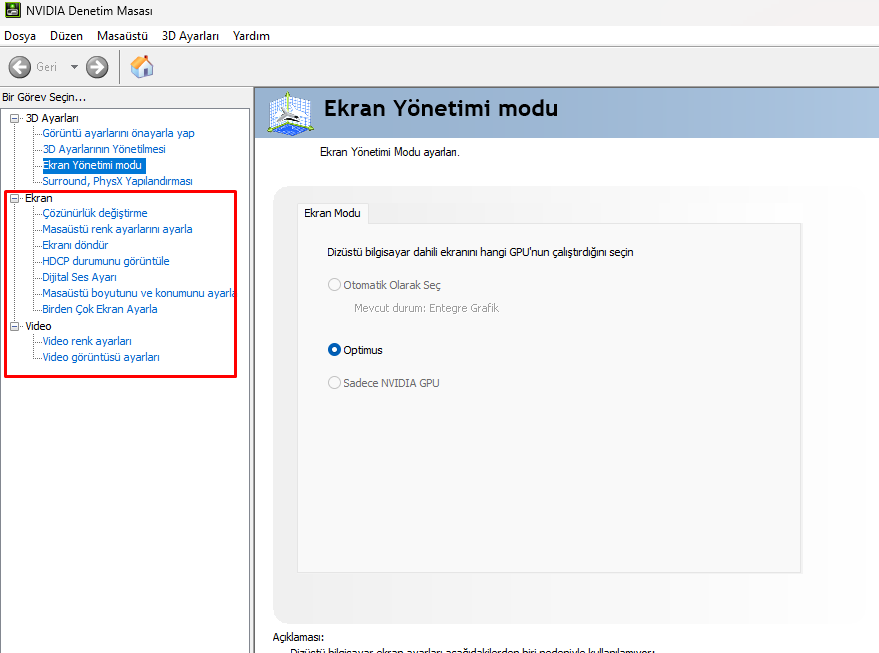Image resolution: width=879 pixels, height=653 pixels.
Task: Click the 'Mevcut durum: Entegre Grafik' text
Action: click(x=427, y=308)
